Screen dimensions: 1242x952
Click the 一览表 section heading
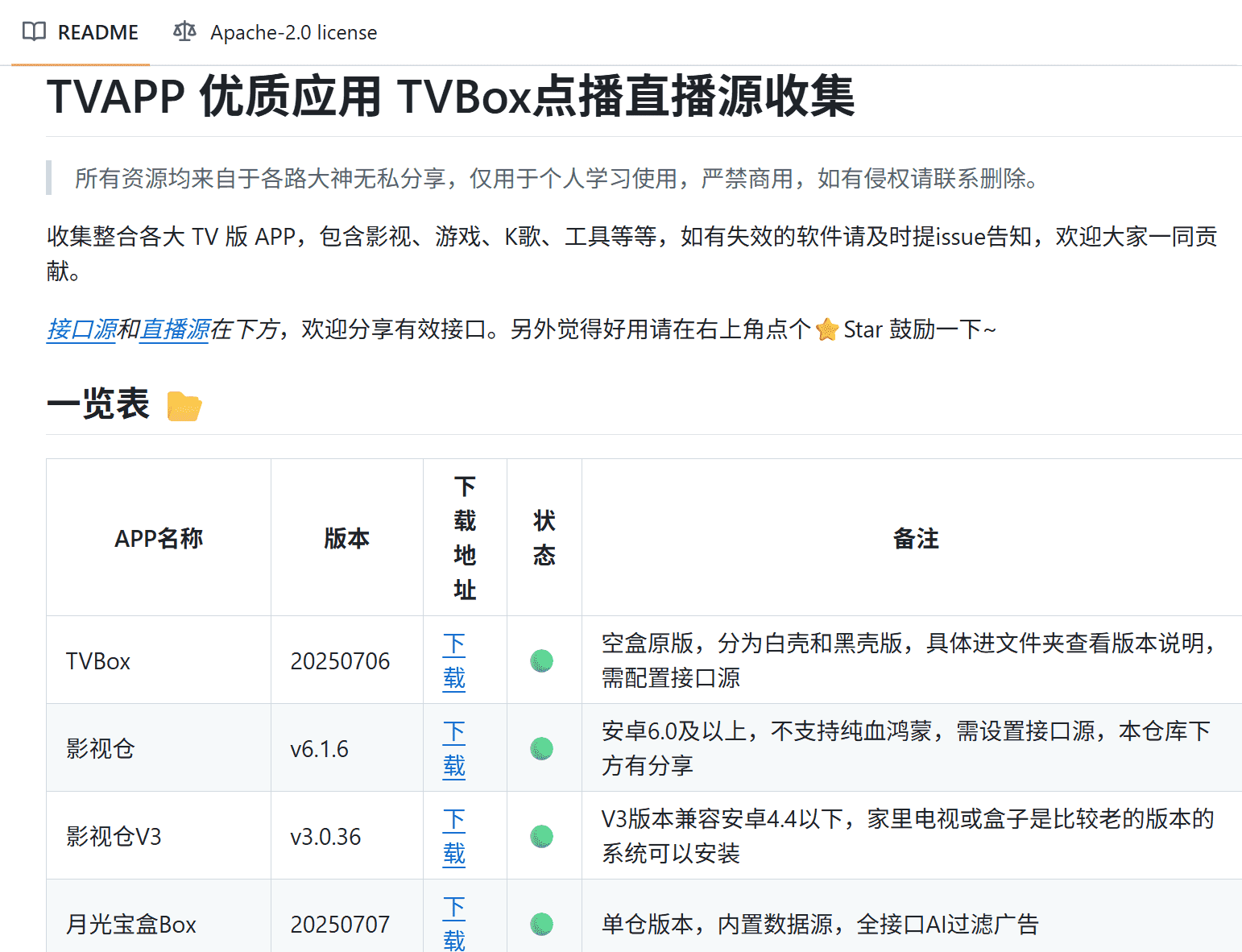pos(98,404)
